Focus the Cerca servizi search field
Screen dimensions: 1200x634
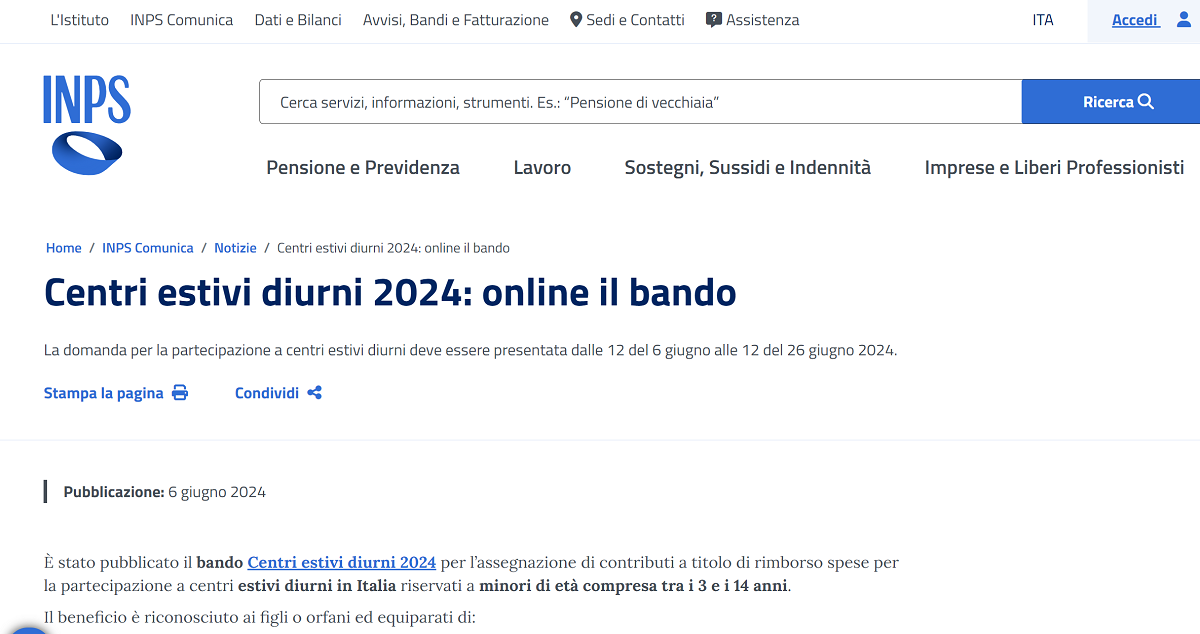[x=640, y=102]
